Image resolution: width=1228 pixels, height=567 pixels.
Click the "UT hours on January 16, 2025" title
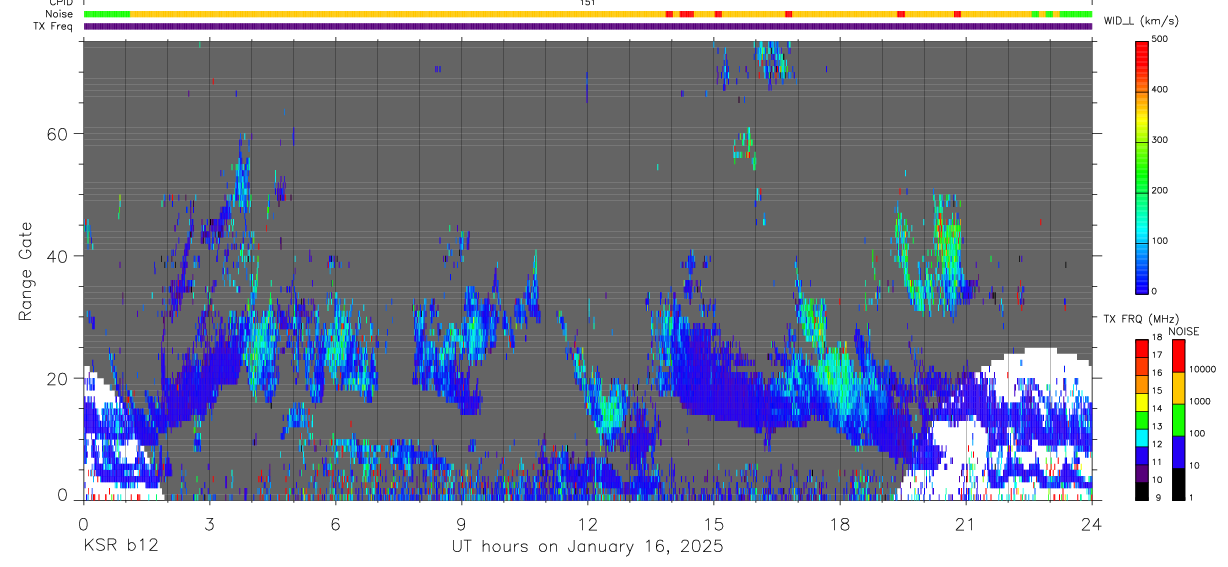pos(587,547)
